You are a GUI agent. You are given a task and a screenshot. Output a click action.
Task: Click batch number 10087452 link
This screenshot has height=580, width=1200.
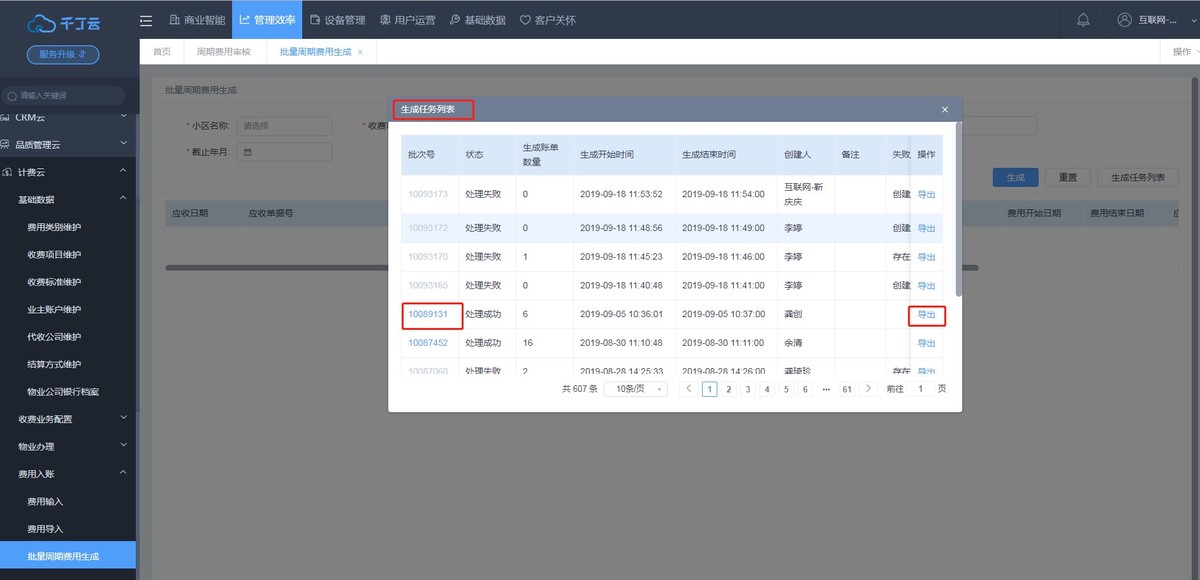click(427, 343)
